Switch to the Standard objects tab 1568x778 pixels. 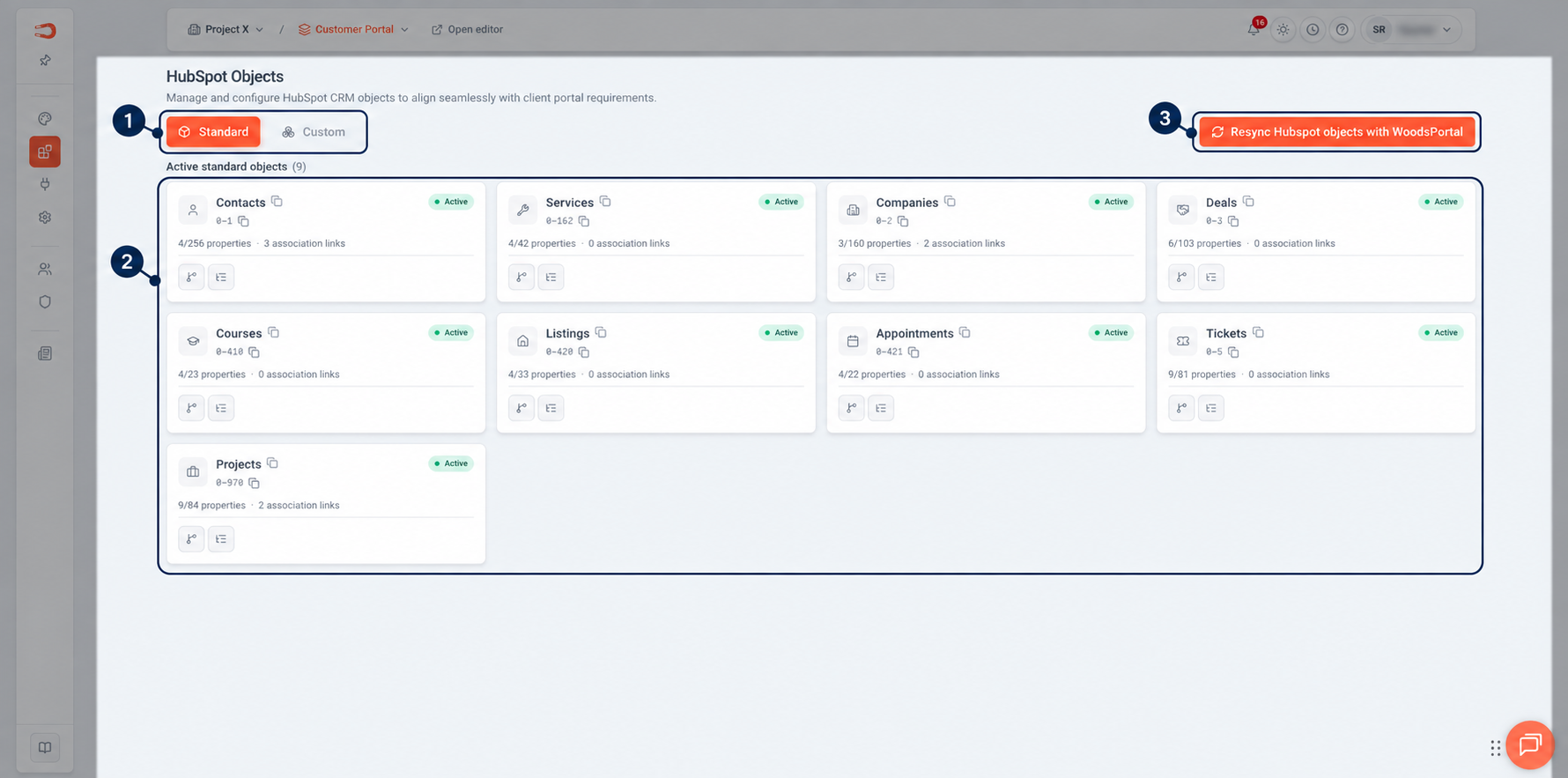click(213, 132)
